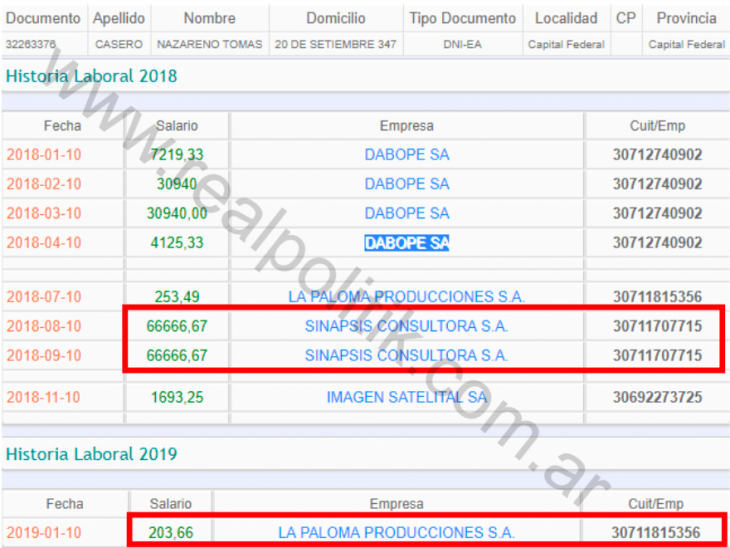The height and width of the screenshot is (548, 730).
Task: Select CUIT 30711707715 in 2018-08-10 row
Action: pyautogui.click(x=657, y=326)
